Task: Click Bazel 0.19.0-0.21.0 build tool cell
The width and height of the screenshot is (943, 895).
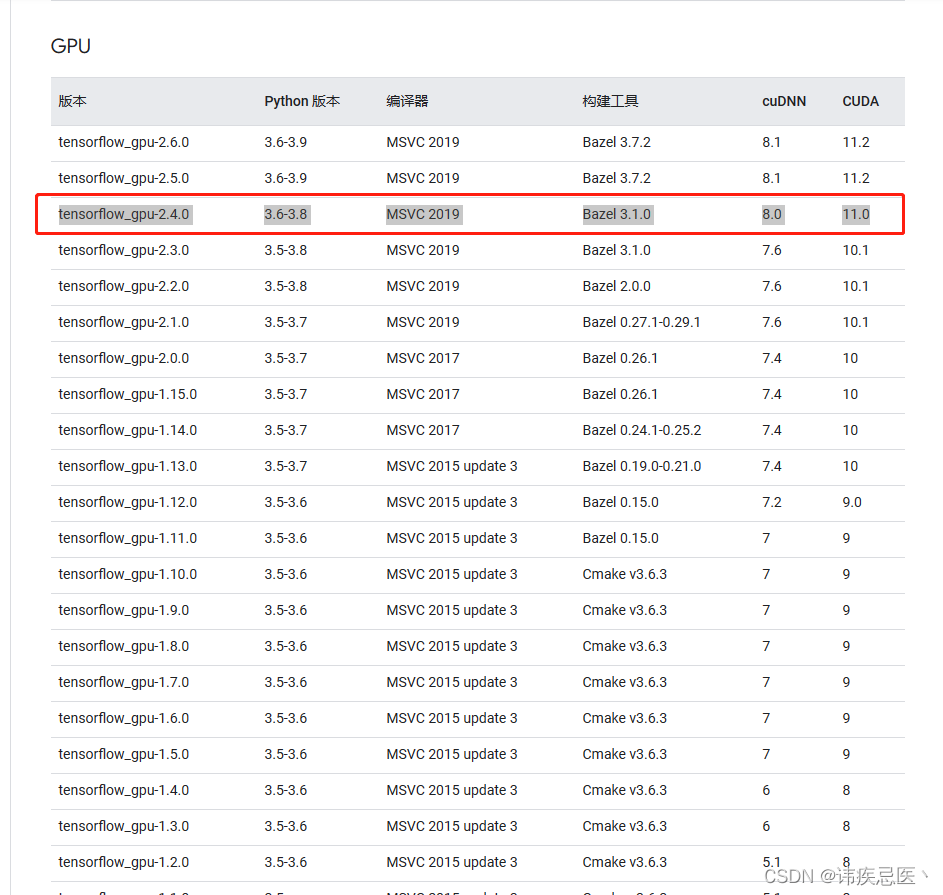Action: pyautogui.click(x=642, y=466)
